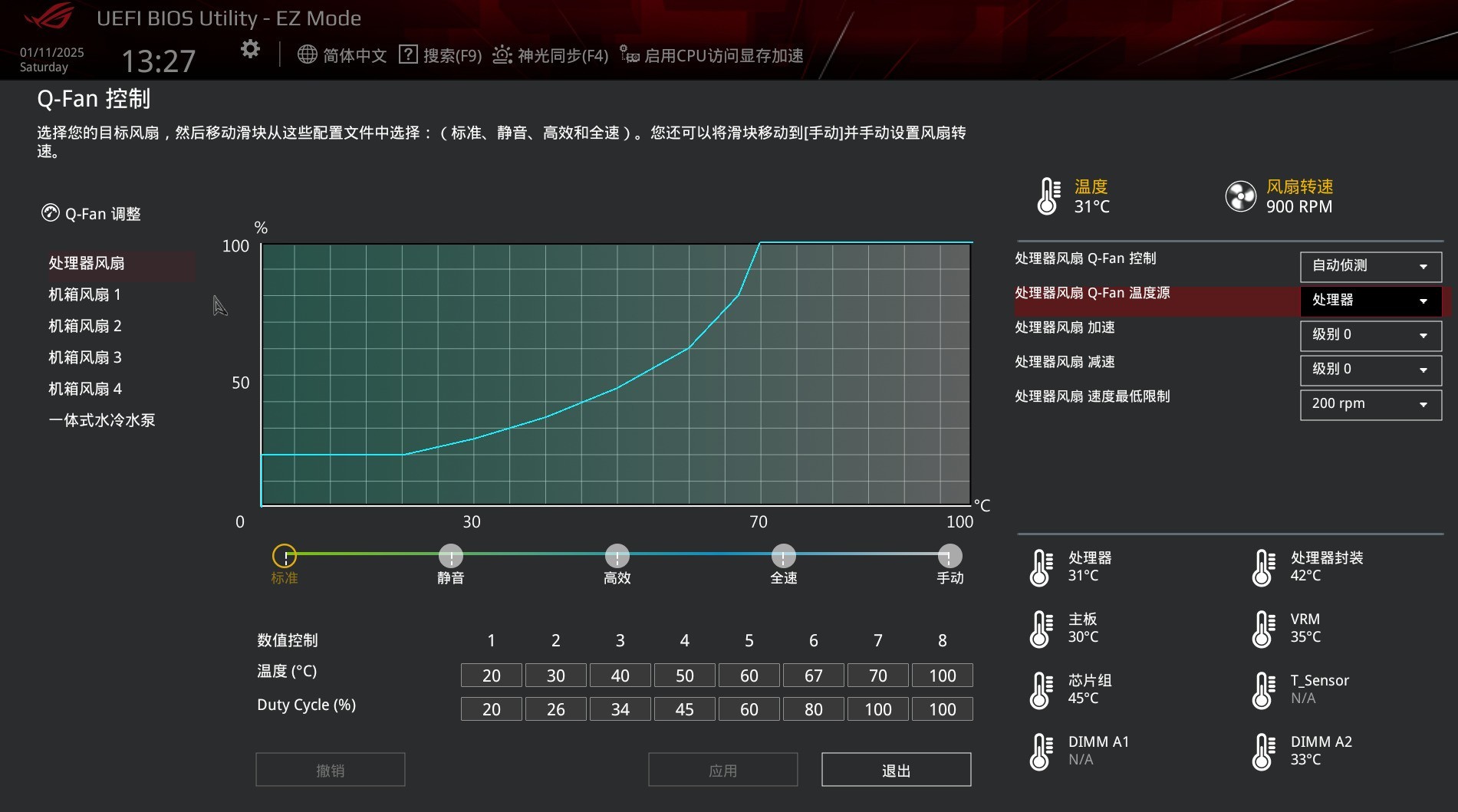Open the Q-Fan 温度源 dropdown showing 处理器

pyautogui.click(x=1371, y=301)
